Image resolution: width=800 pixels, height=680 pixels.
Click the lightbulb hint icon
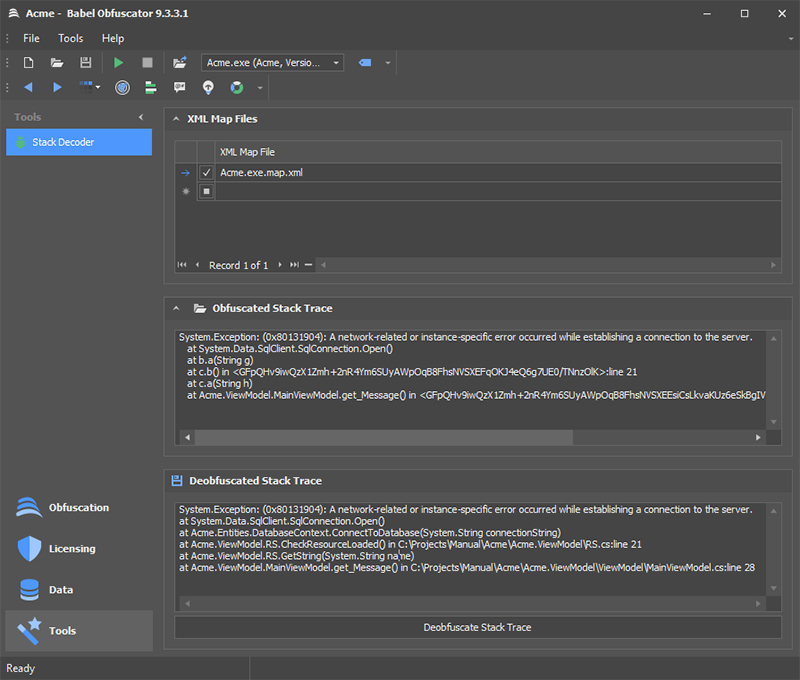click(208, 88)
